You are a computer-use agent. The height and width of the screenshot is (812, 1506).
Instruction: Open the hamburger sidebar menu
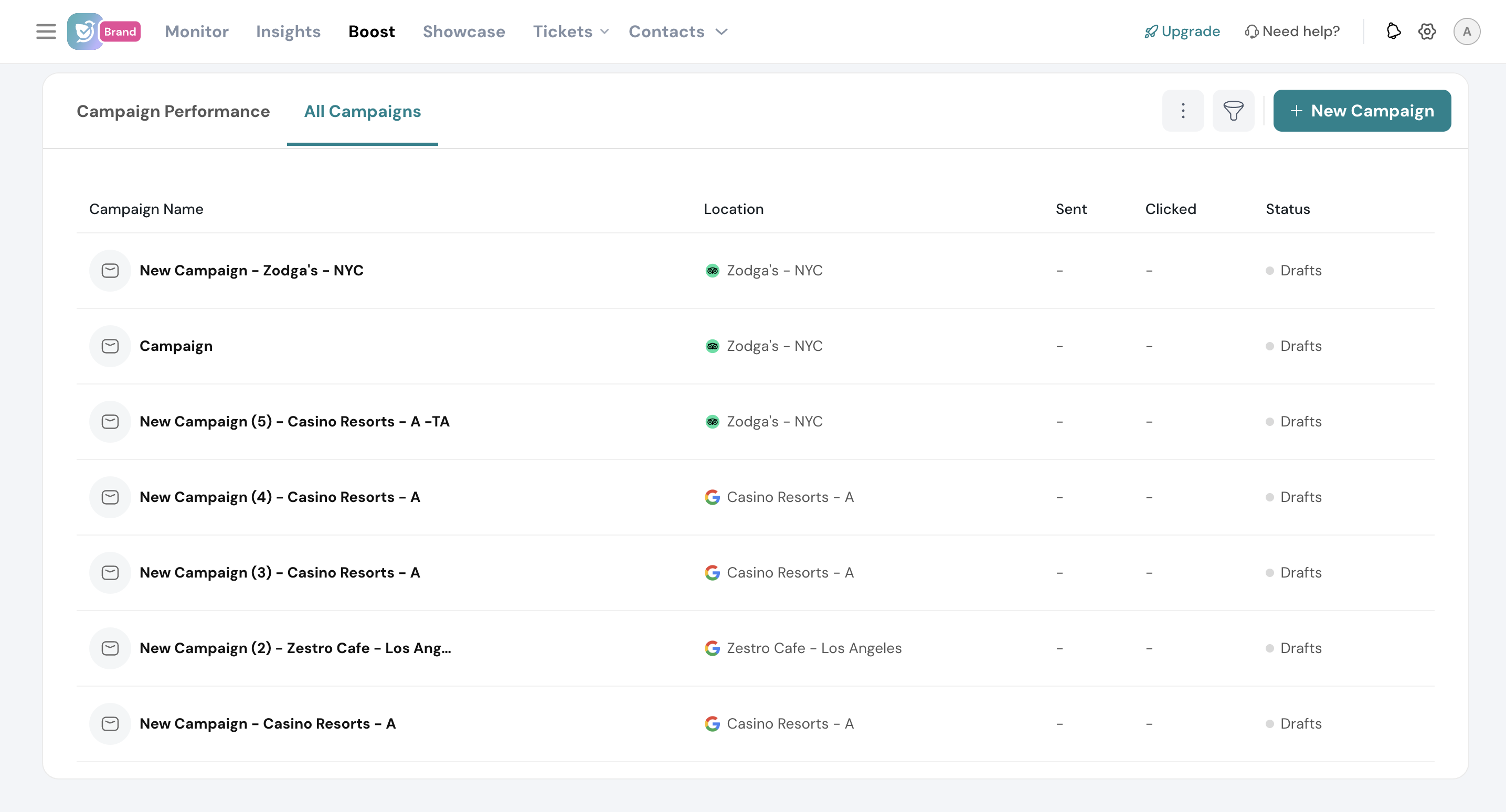tap(46, 31)
